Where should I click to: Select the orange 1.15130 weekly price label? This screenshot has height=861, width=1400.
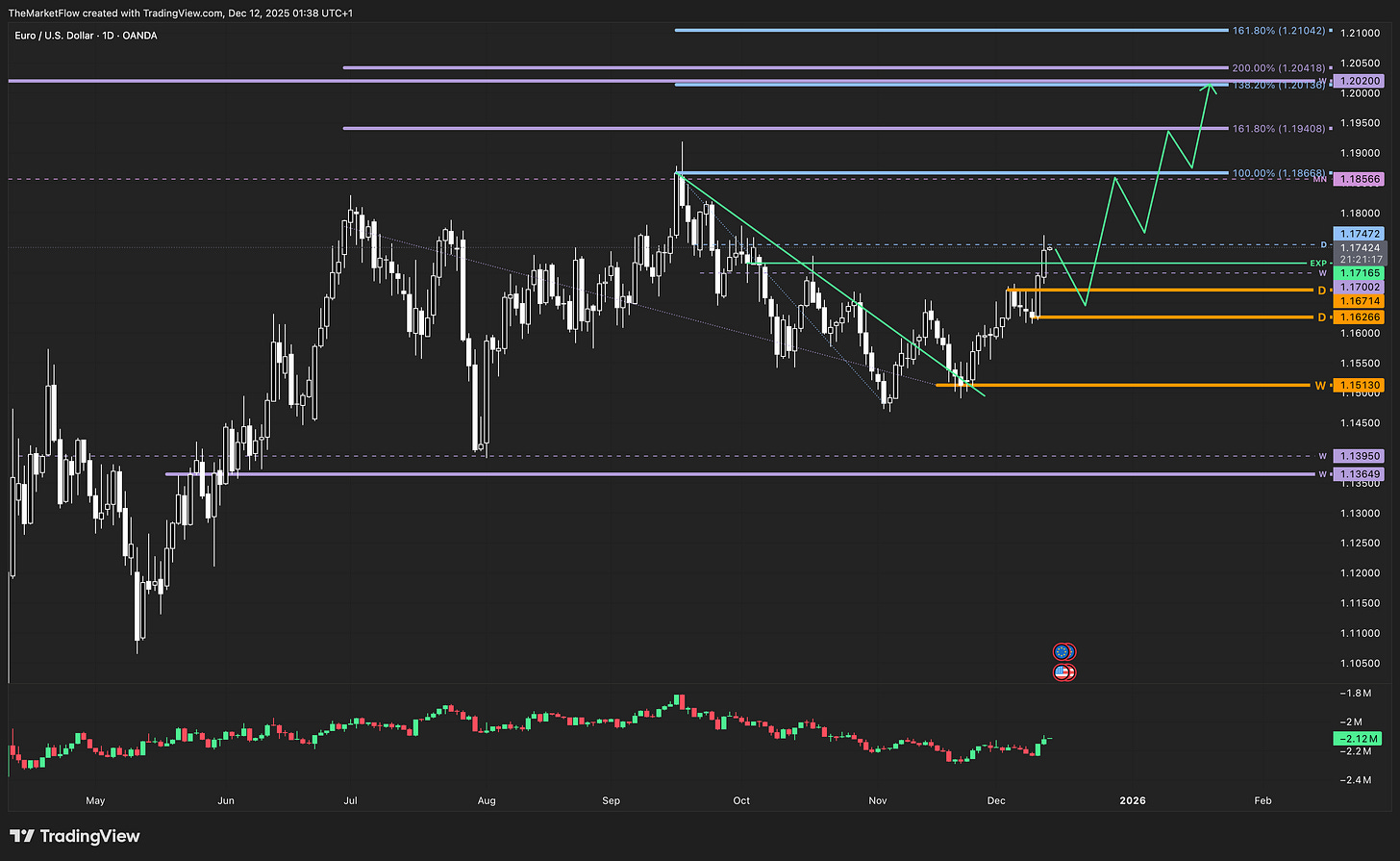[1359, 385]
